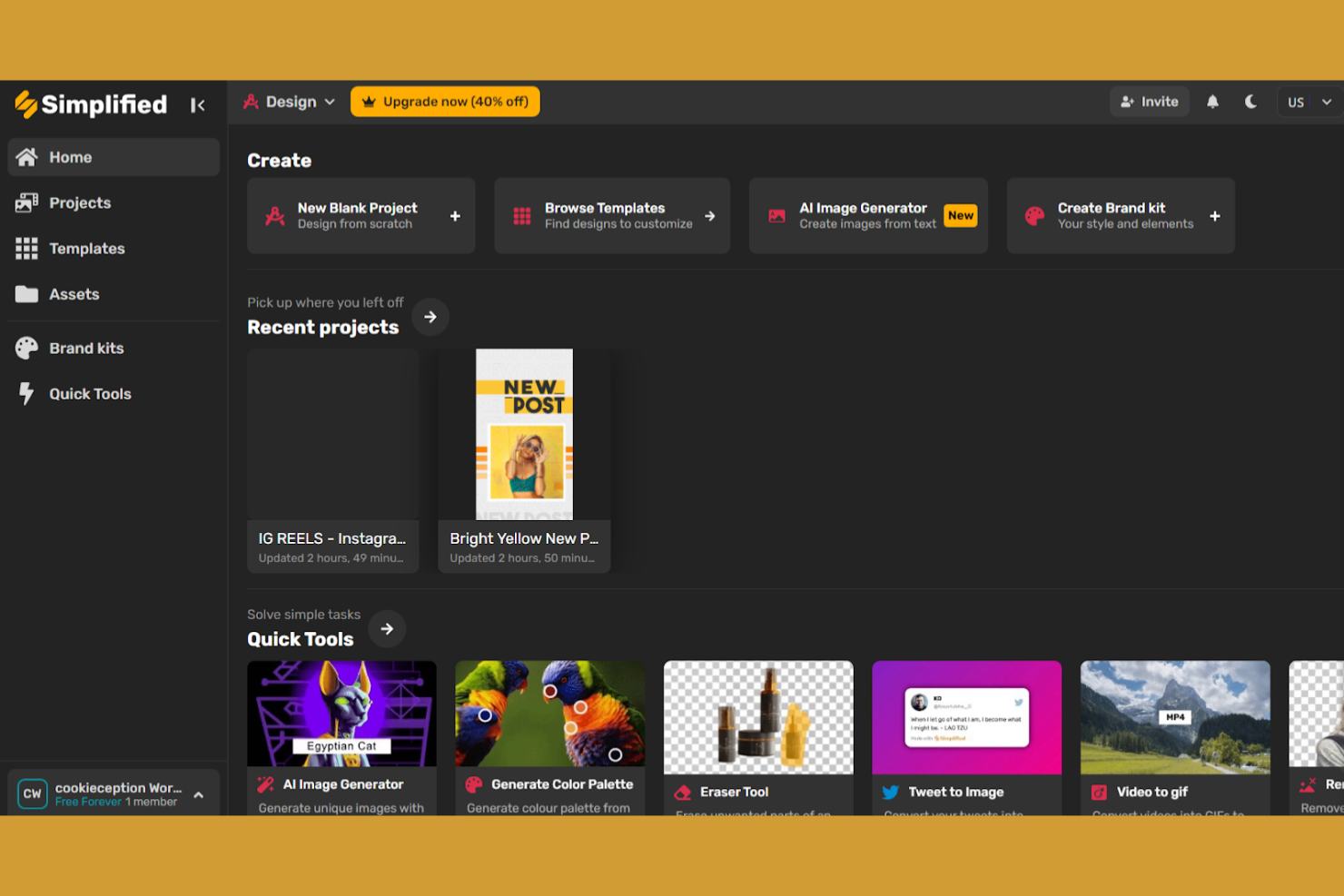
Task: Open Templates from sidebar
Action: pyautogui.click(x=86, y=249)
